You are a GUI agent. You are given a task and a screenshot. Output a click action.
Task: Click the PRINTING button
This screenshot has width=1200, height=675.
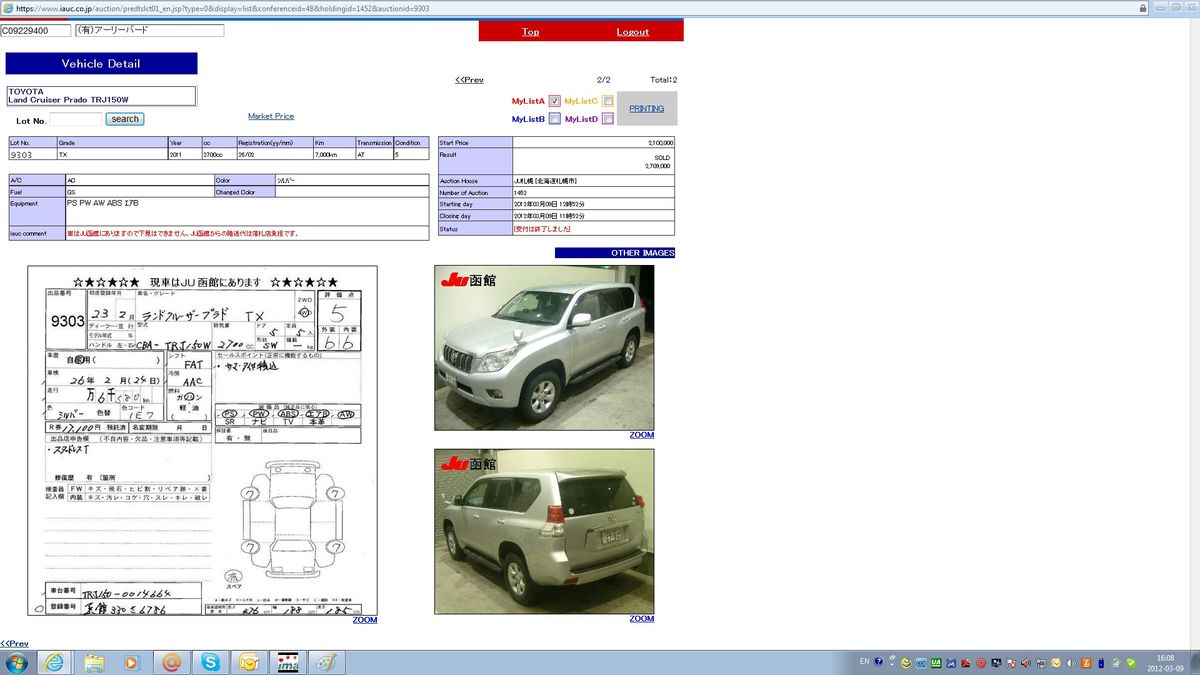click(646, 108)
